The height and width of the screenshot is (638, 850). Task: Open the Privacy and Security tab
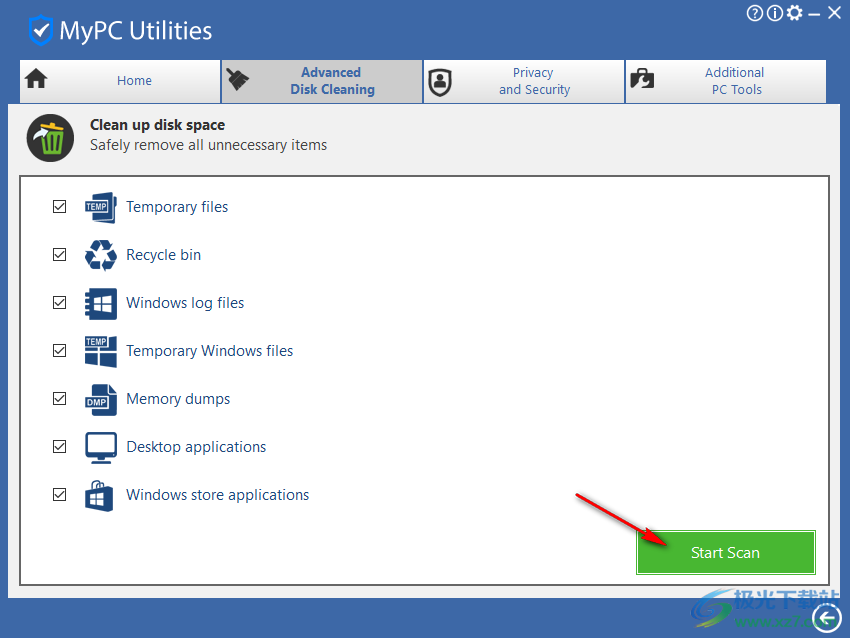point(524,81)
